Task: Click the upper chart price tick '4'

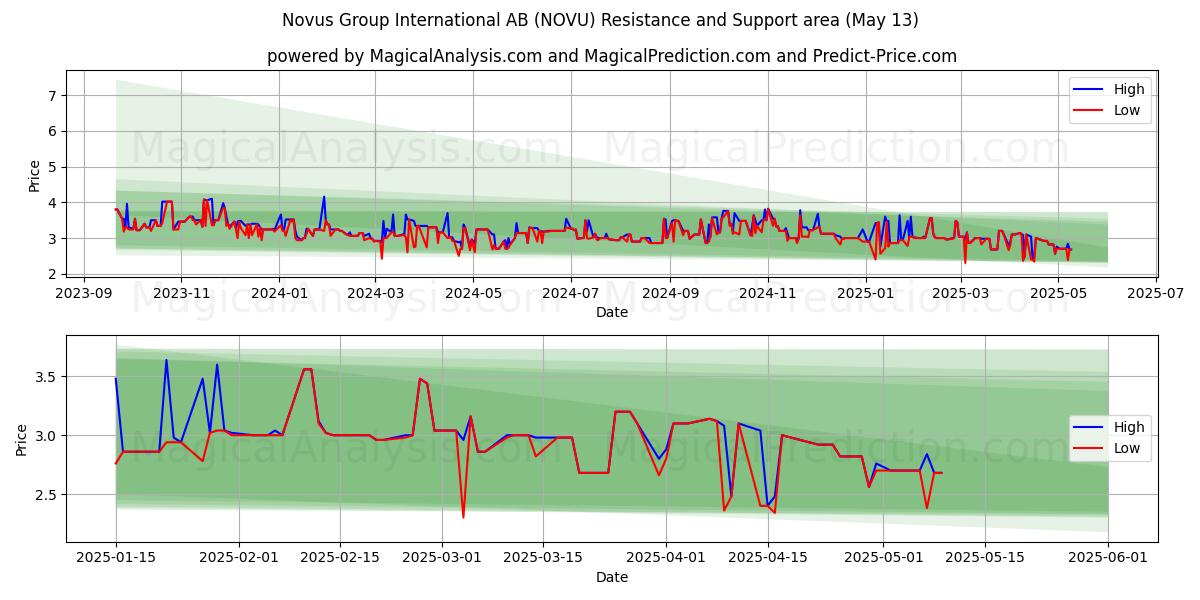Action: pyautogui.click(x=54, y=203)
